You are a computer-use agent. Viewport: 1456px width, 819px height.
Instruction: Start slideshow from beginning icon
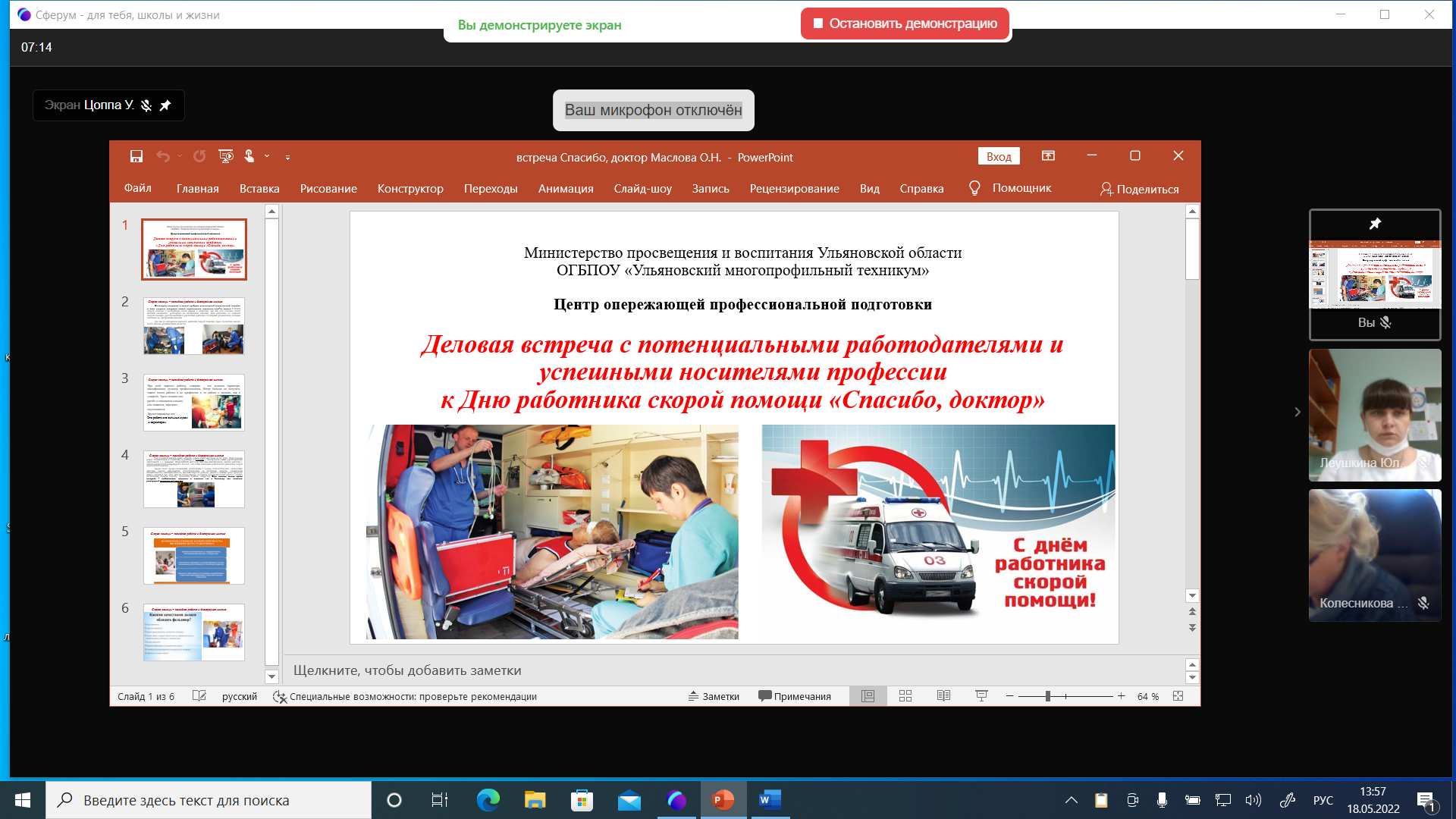(225, 156)
